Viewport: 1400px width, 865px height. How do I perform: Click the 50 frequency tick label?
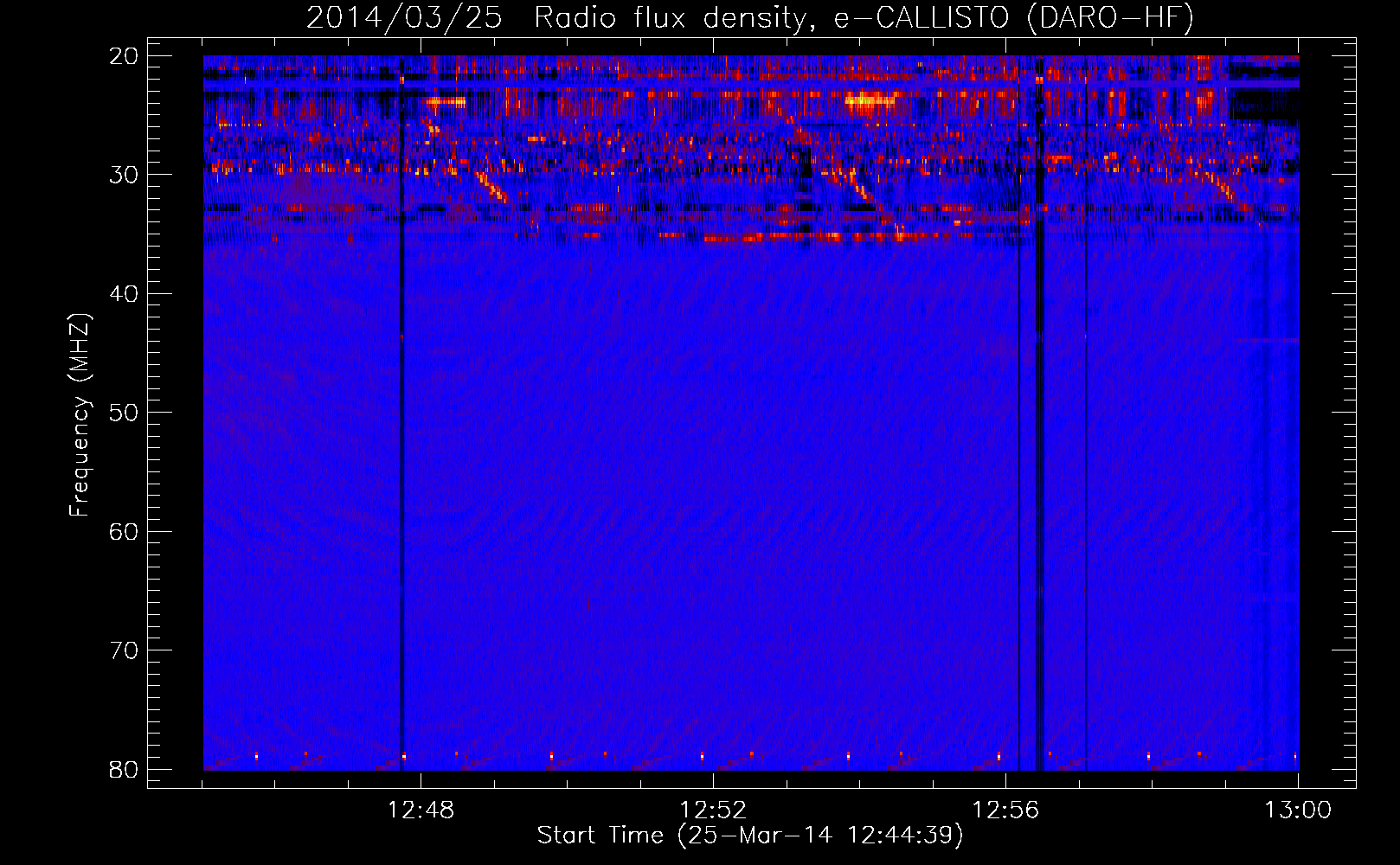[x=124, y=413]
